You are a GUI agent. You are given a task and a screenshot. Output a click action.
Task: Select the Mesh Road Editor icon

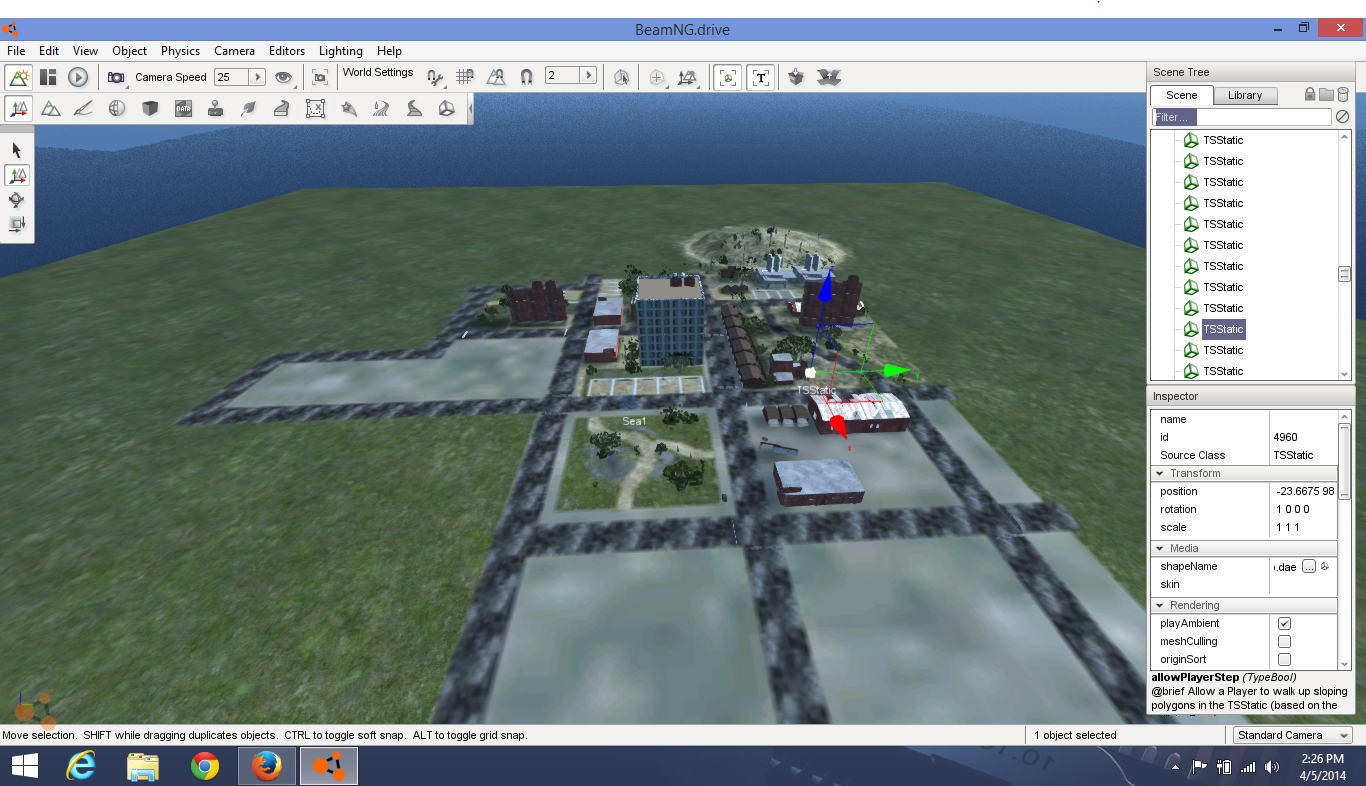pos(282,109)
